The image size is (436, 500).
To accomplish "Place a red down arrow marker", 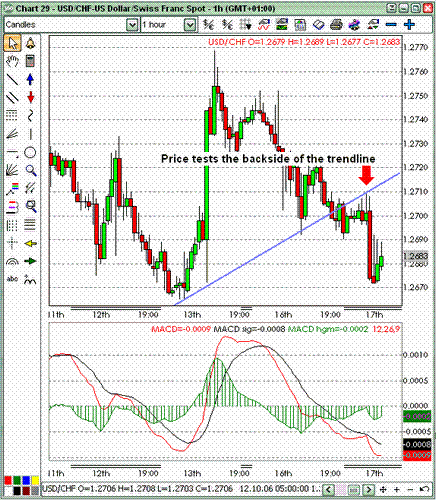I will click(30, 98).
